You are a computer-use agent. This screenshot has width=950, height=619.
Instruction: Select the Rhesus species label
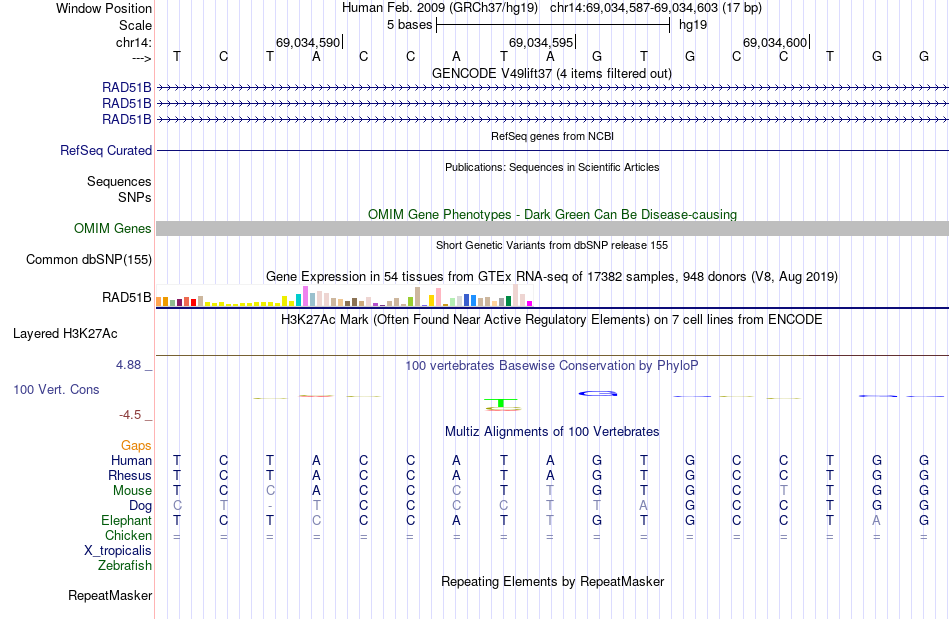click(x=130, y=476)
